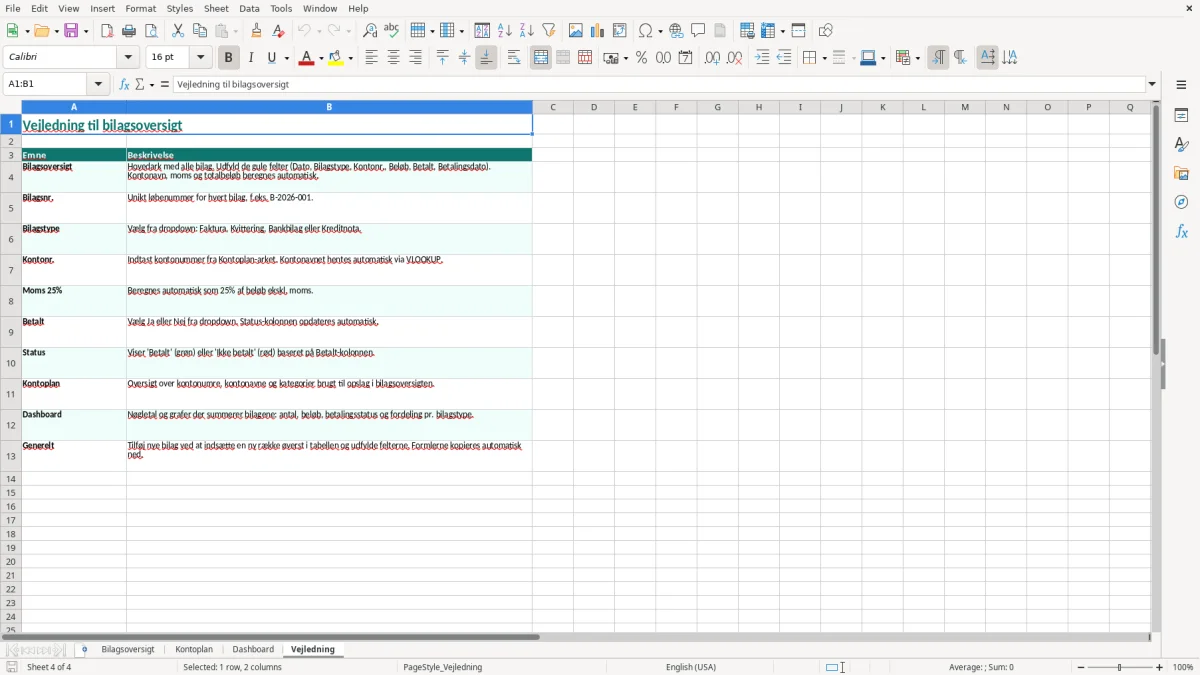This screenshot has width=1200, height=675.
Task: Toggle the AutoFilter funnel icon
Action: tap(549, 31)
